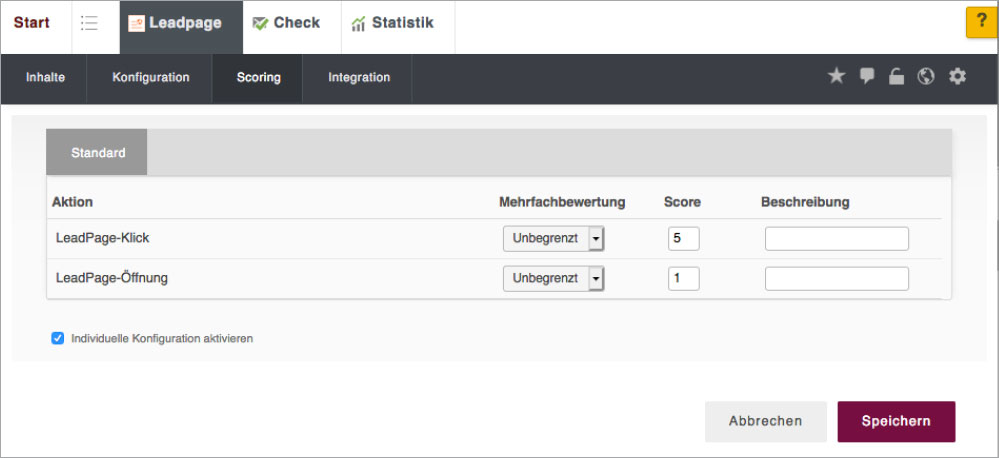Select the Standard scoring tab
Viewport: 999px width, 458px height.
97,153
